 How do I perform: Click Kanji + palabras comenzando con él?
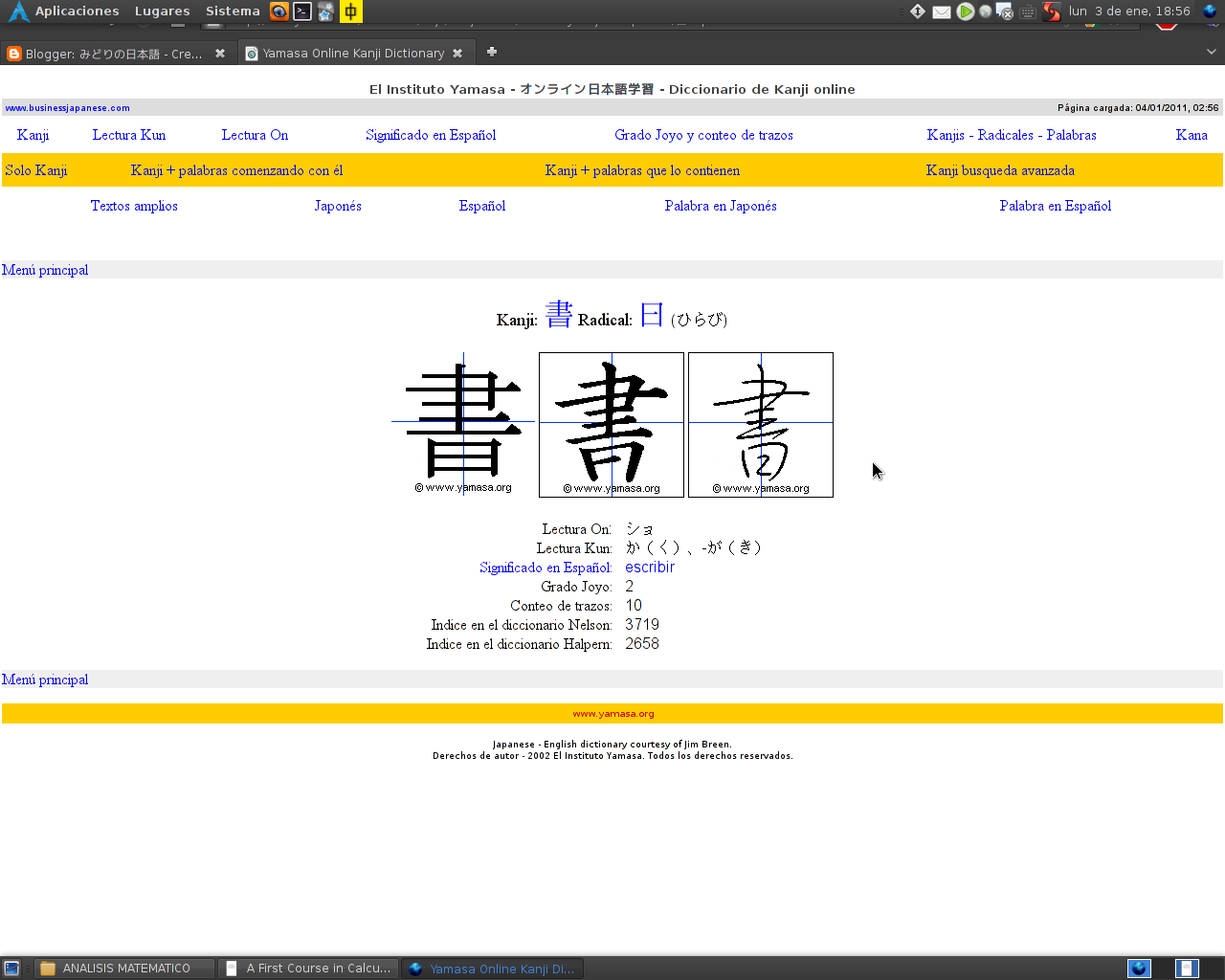coord(236,170)
